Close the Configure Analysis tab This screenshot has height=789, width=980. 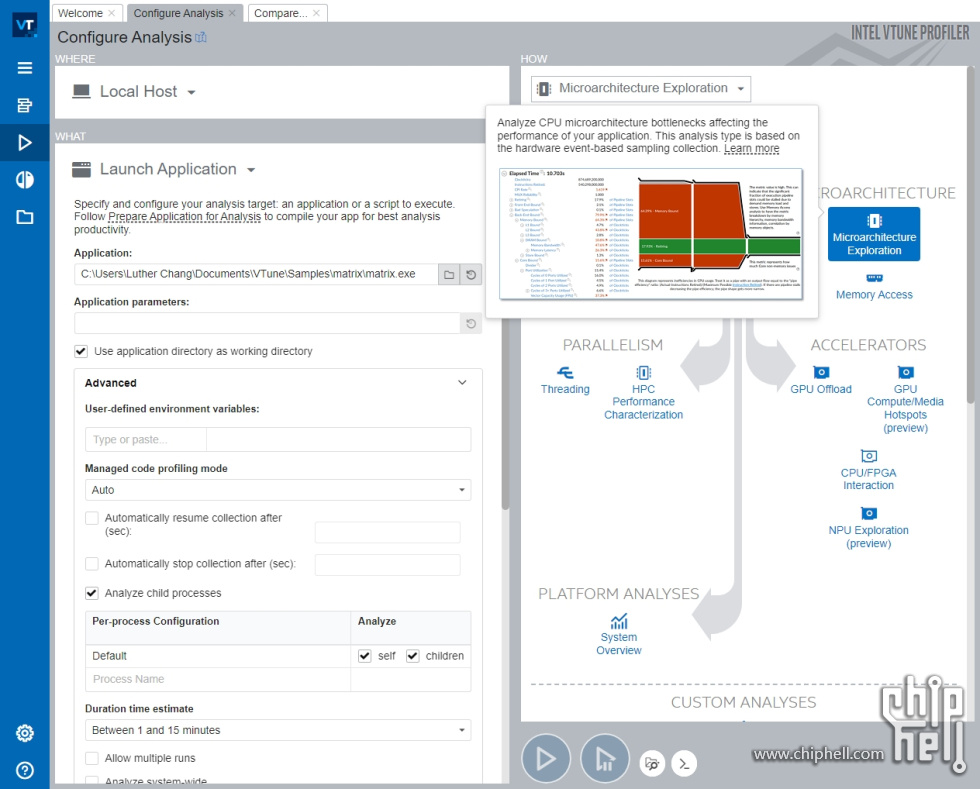tap(232, 13)
